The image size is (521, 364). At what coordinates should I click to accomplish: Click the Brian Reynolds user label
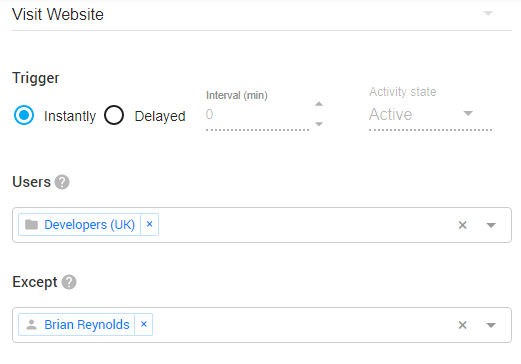(87, 325)
